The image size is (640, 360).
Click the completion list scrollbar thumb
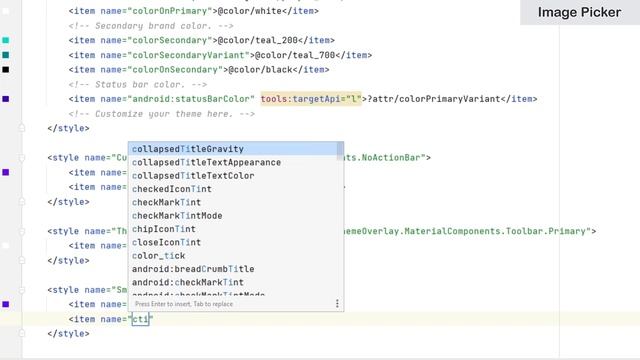click(340, 151)
